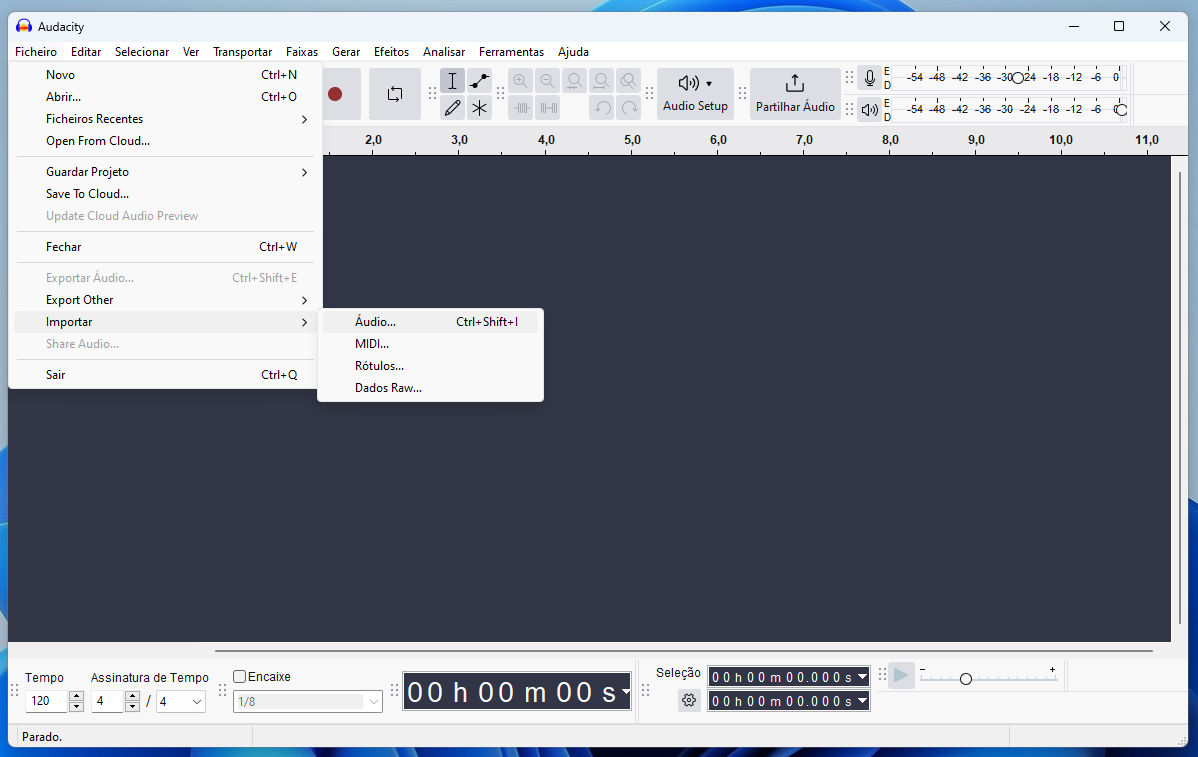Click the microphone record meter icon
1198x757 pixels.
pyautogui.click(x=870, y=78)
